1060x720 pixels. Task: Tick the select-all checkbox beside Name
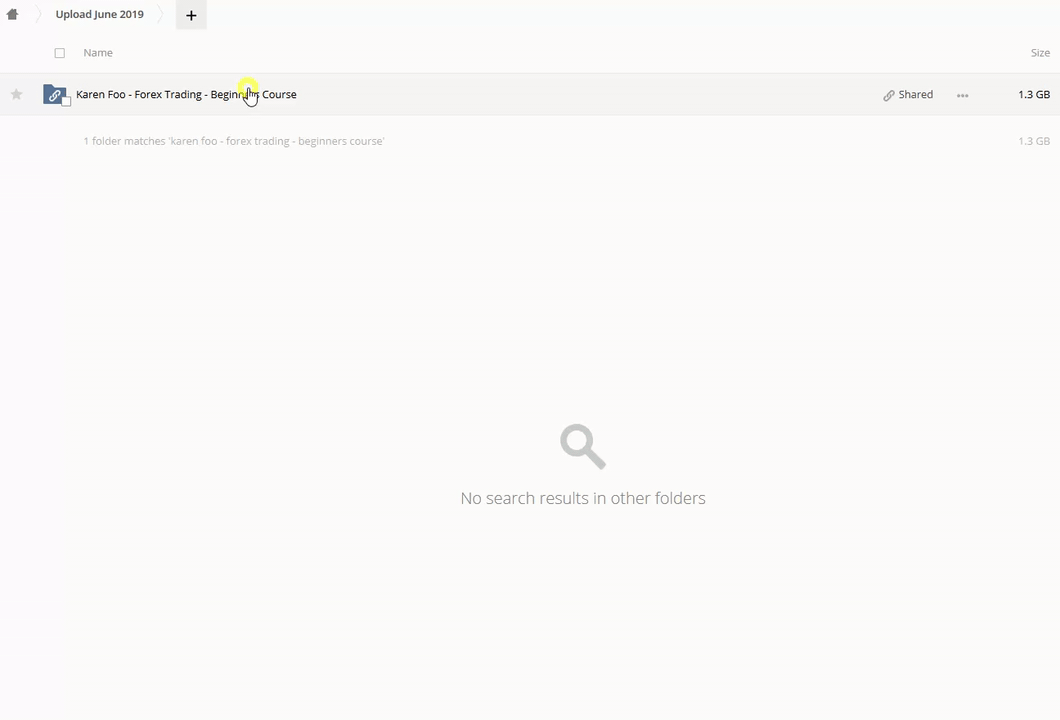[60, 53]
